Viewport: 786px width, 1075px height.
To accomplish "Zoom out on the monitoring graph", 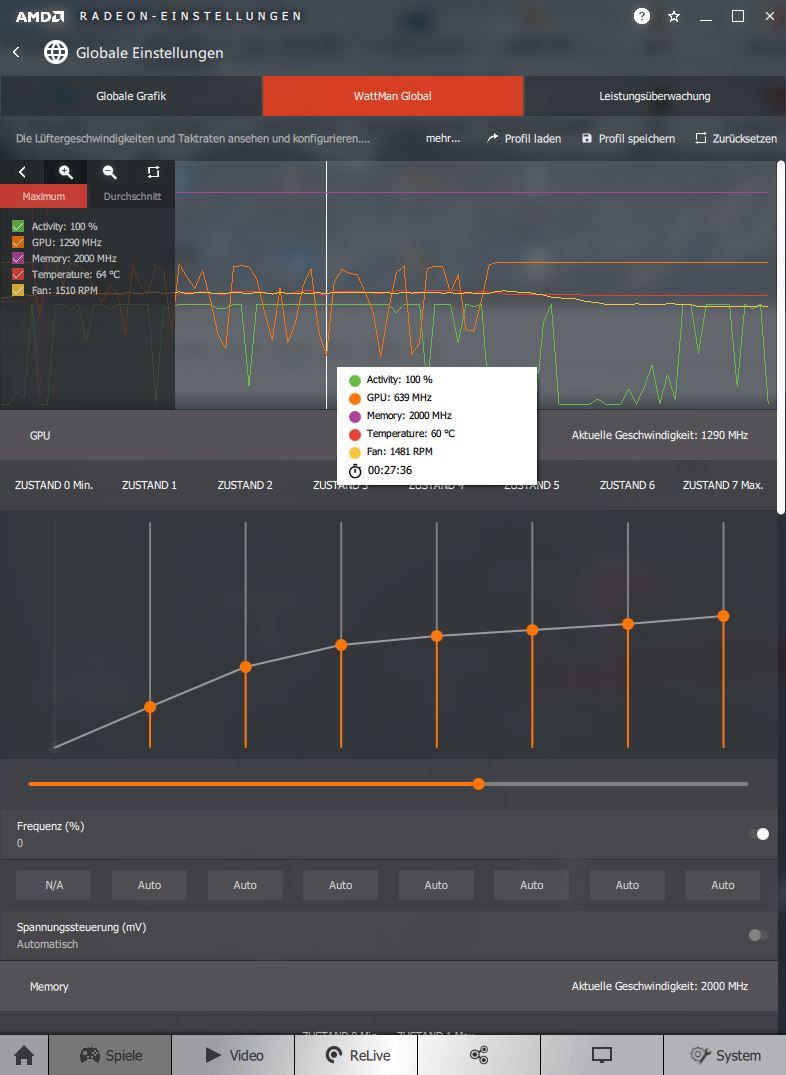I will (x=109, y=172).
